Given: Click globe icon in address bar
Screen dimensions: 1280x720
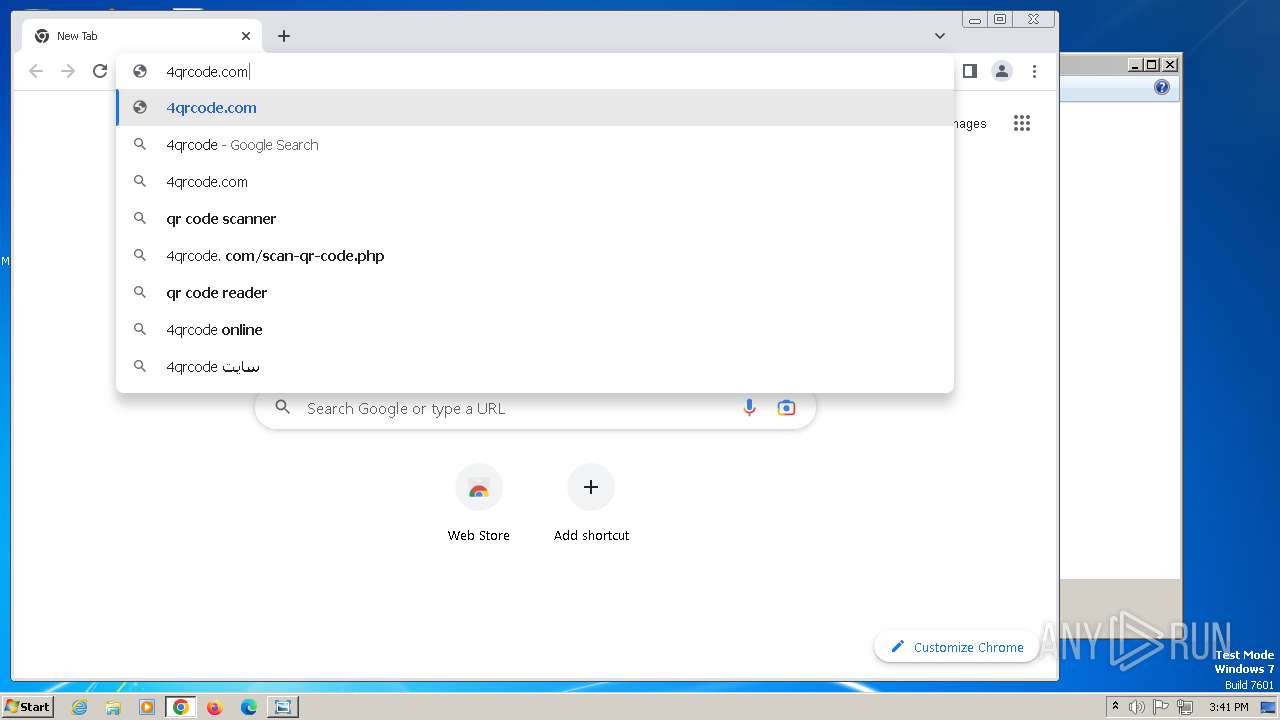Looking at the screenshot, I should (x=140, y=71).
